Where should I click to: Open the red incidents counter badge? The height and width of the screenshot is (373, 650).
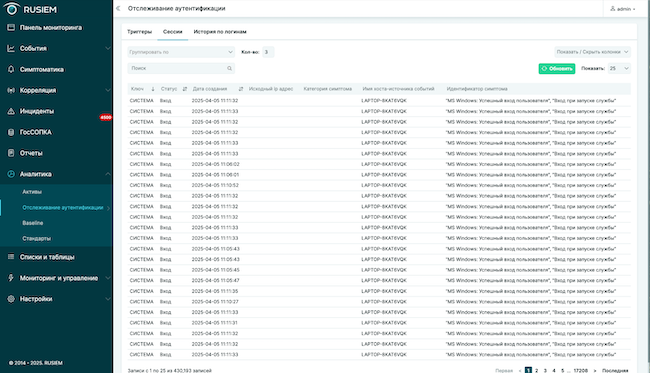point(106,117)
